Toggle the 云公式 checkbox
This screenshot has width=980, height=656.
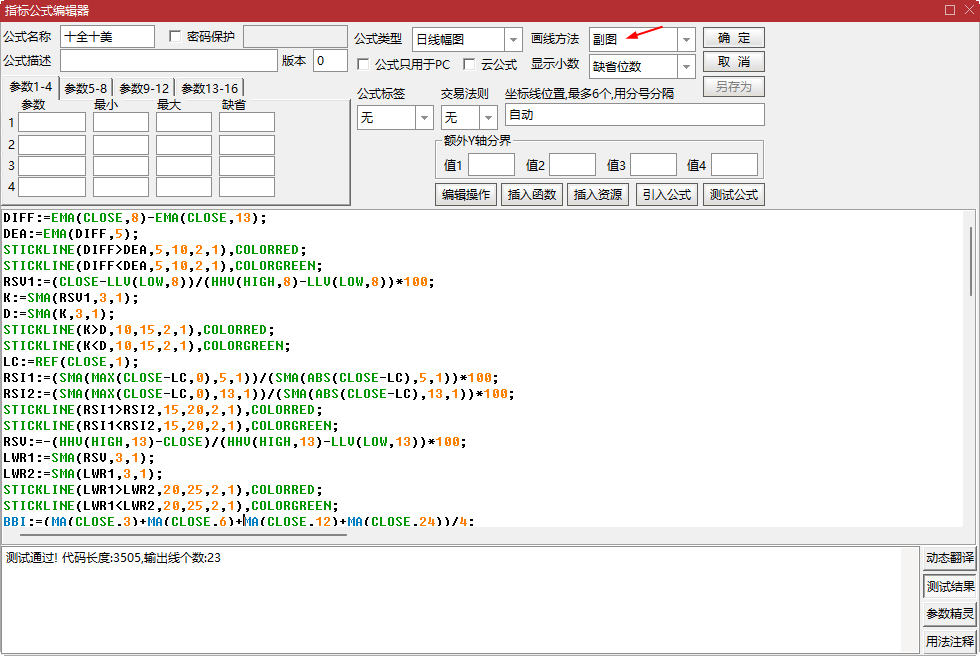(469, 64)
